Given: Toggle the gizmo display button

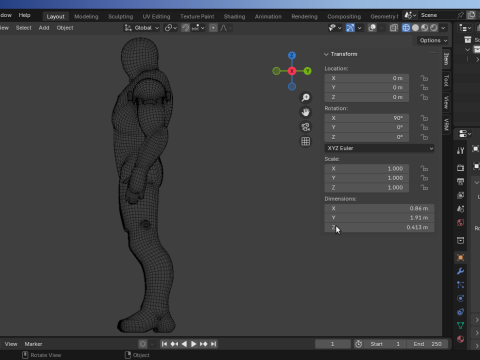Looking at the screenshot, I should (x=350, y=28).
